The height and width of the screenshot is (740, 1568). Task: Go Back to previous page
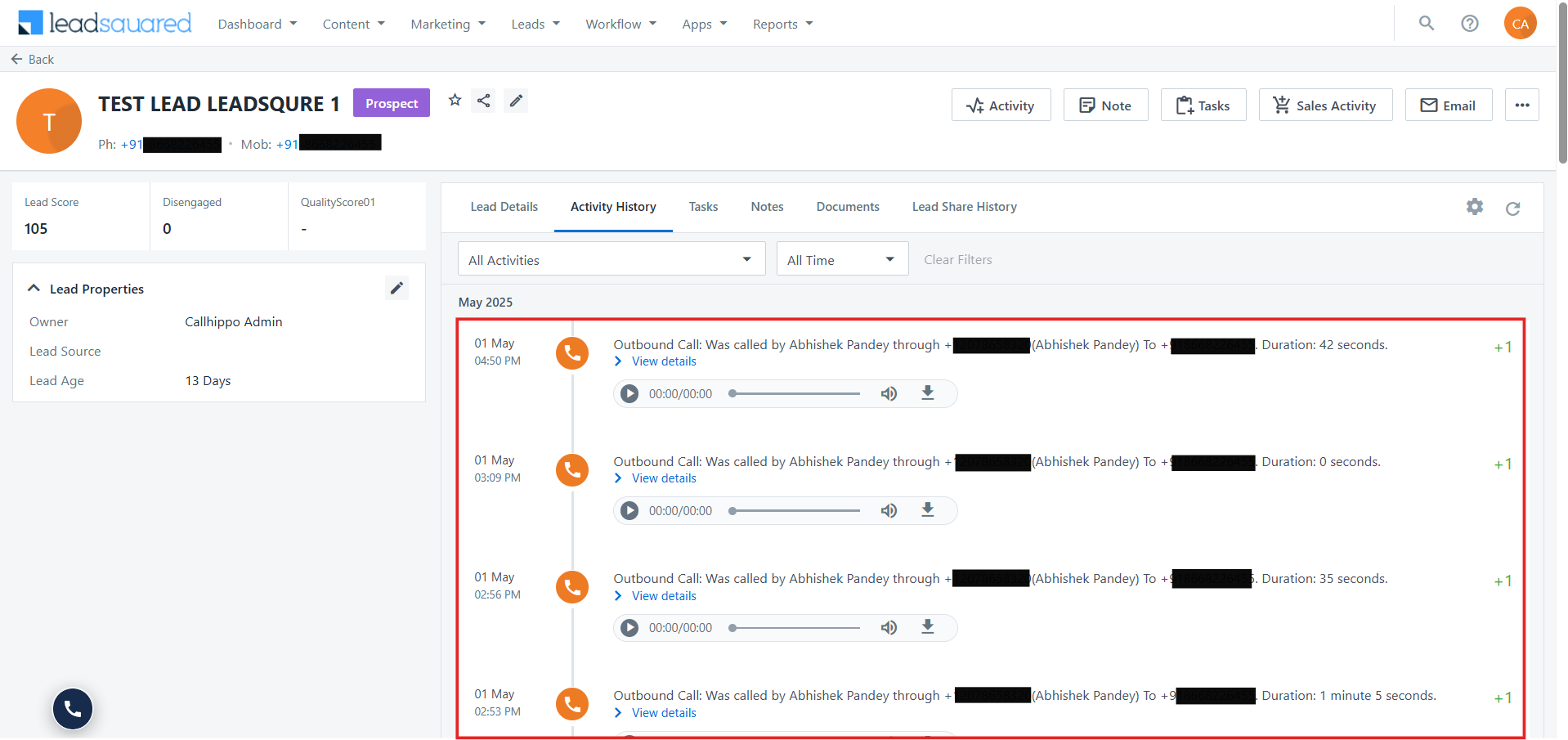(32, 59)
